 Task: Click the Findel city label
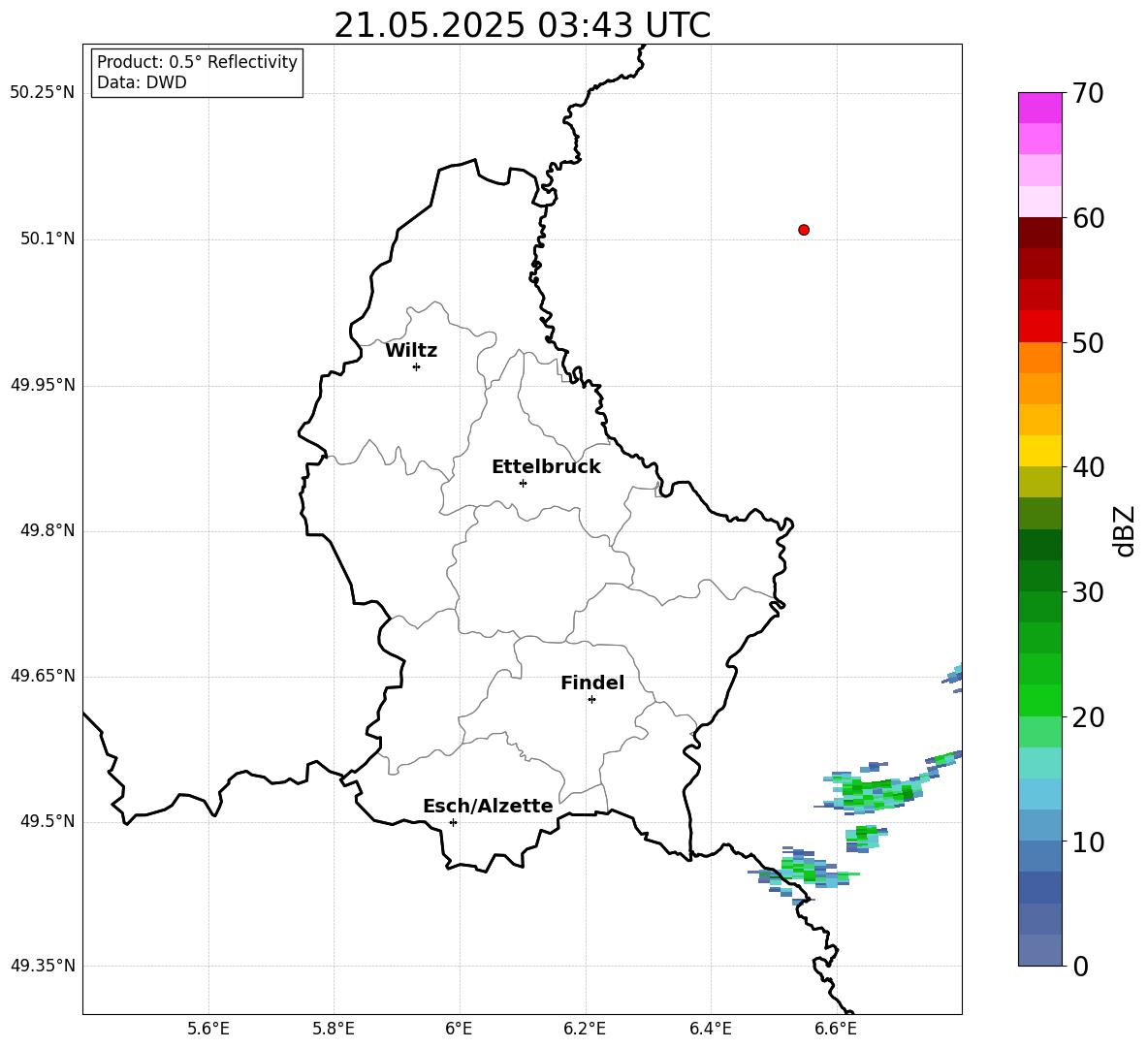(x=592, y=683)
